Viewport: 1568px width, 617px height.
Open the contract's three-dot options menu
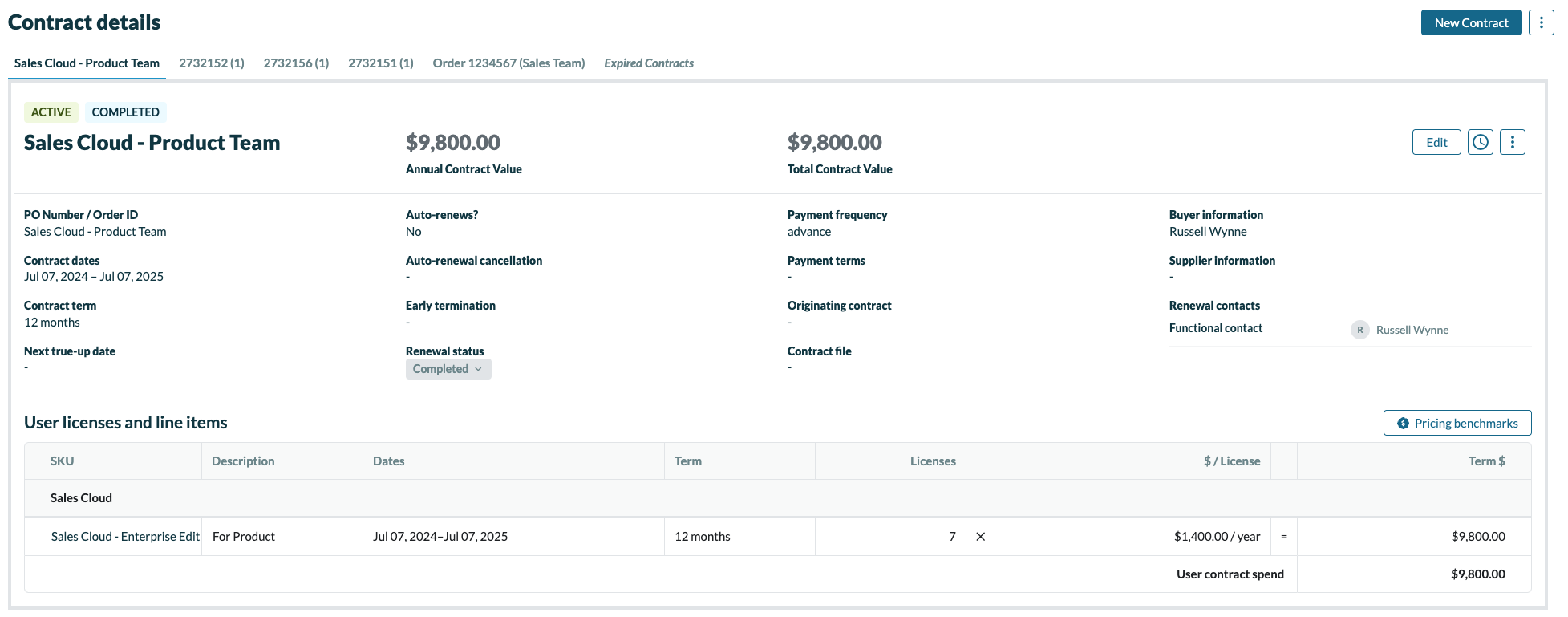[x=1512, y=142]
